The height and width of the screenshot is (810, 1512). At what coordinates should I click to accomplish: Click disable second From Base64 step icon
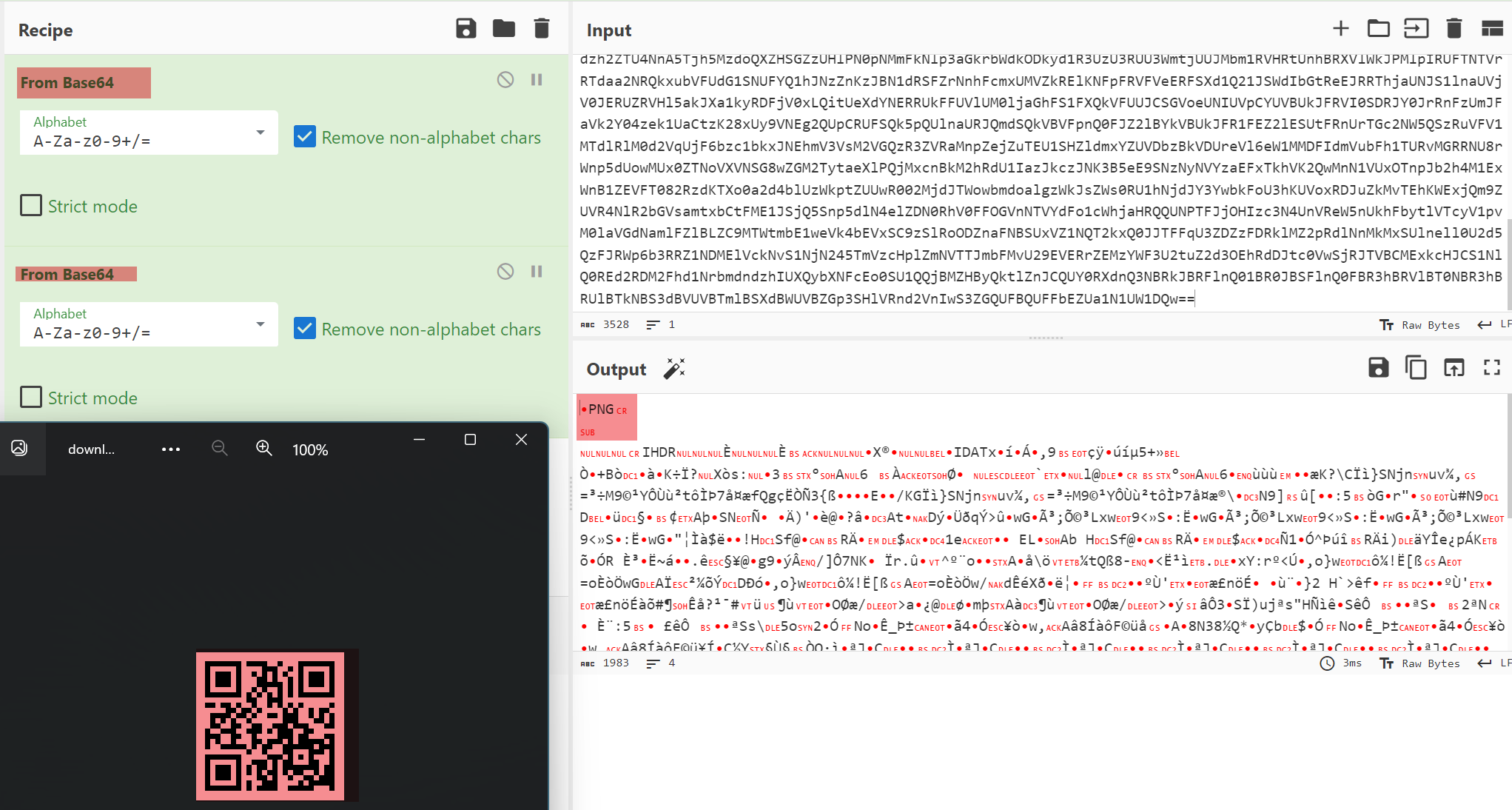tap(505, 271)
